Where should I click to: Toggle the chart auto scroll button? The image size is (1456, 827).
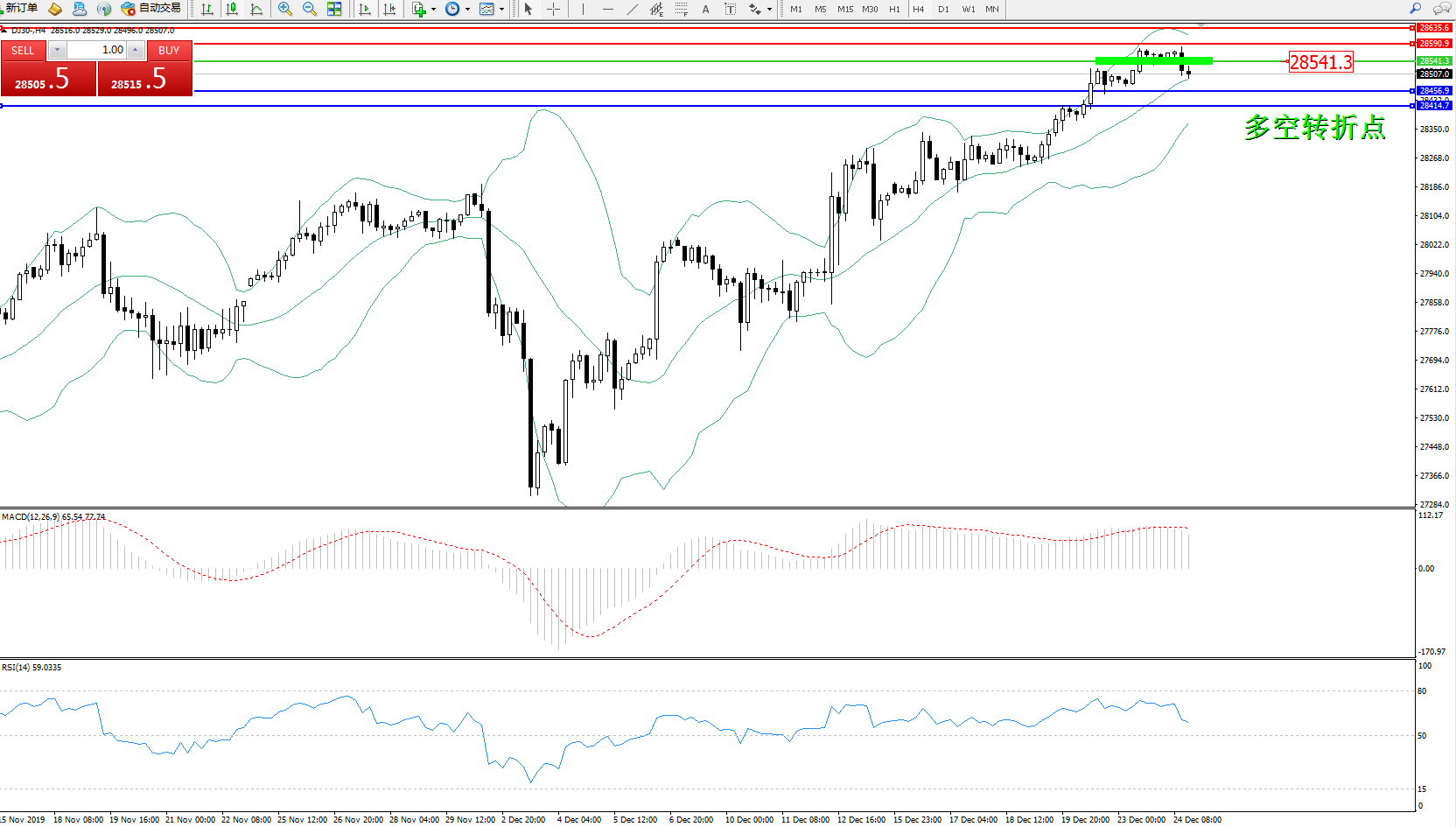point(365,9)
